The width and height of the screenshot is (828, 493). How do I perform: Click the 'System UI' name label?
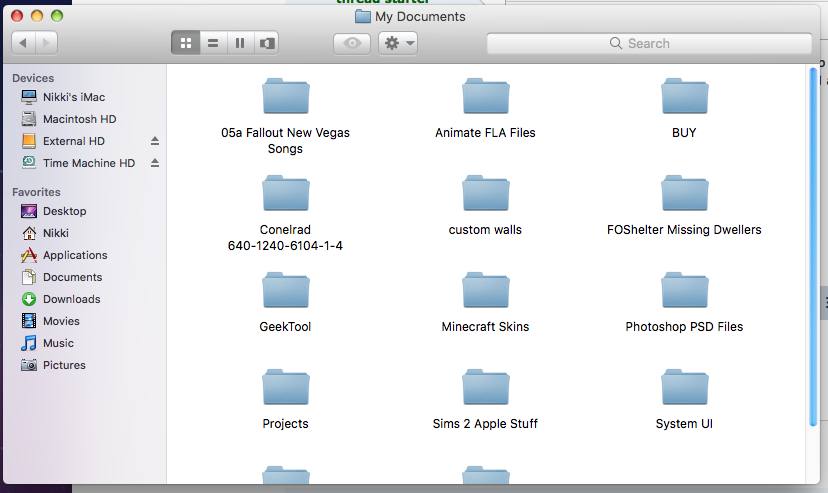point(684,424)
